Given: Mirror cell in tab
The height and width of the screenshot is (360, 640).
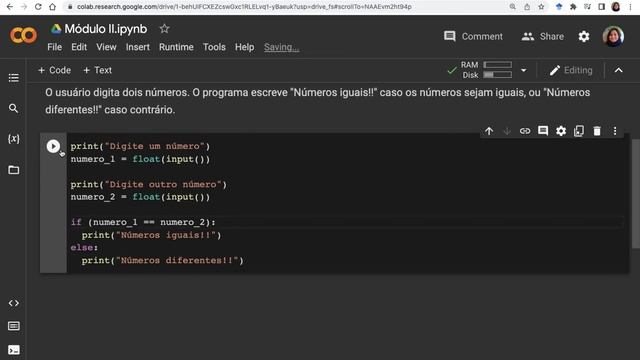Looking at the screenshot, I should pos(579,131).
